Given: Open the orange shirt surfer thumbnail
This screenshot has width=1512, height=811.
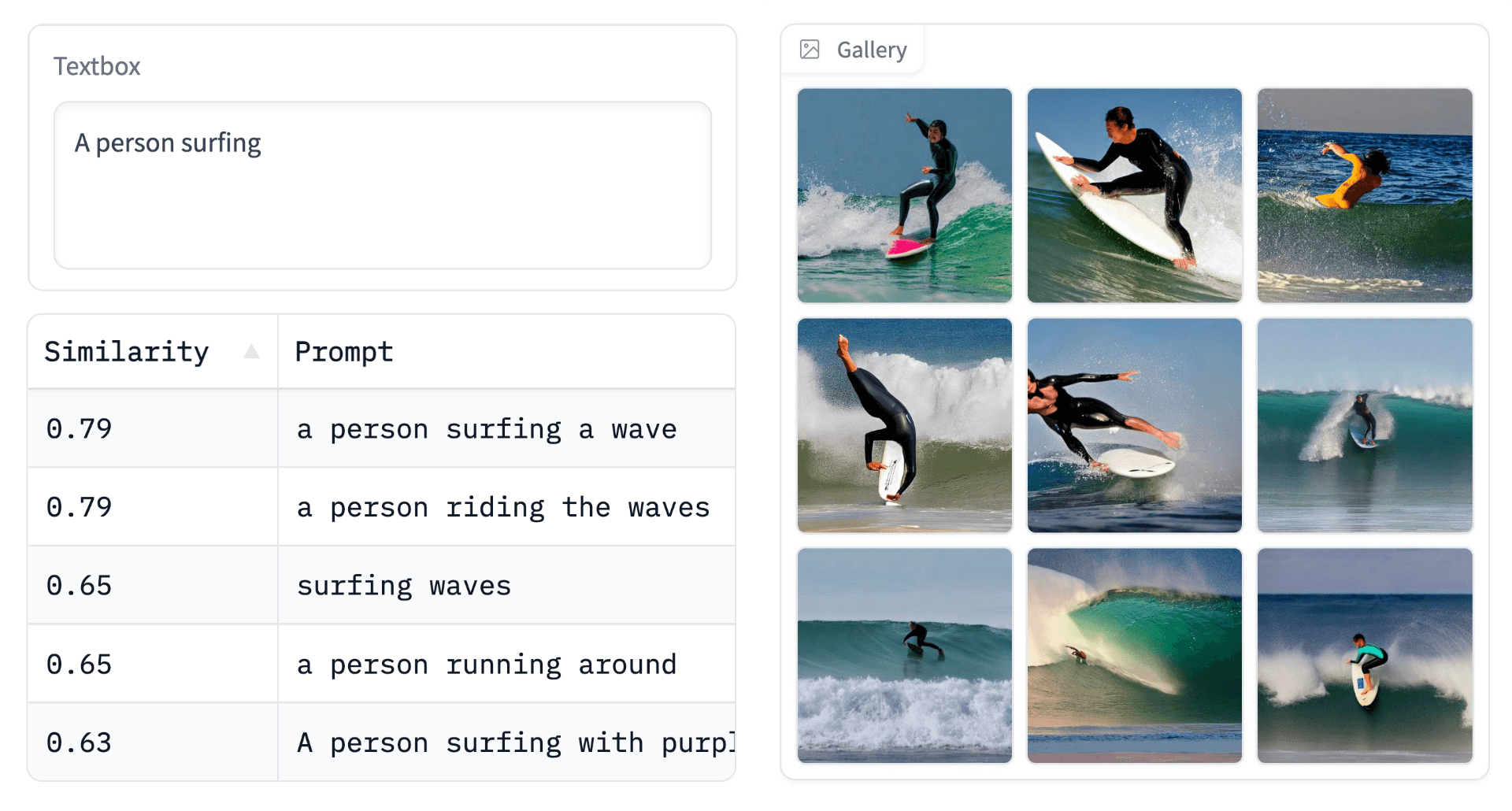Looking at the screenshot, I should 1365,195.
